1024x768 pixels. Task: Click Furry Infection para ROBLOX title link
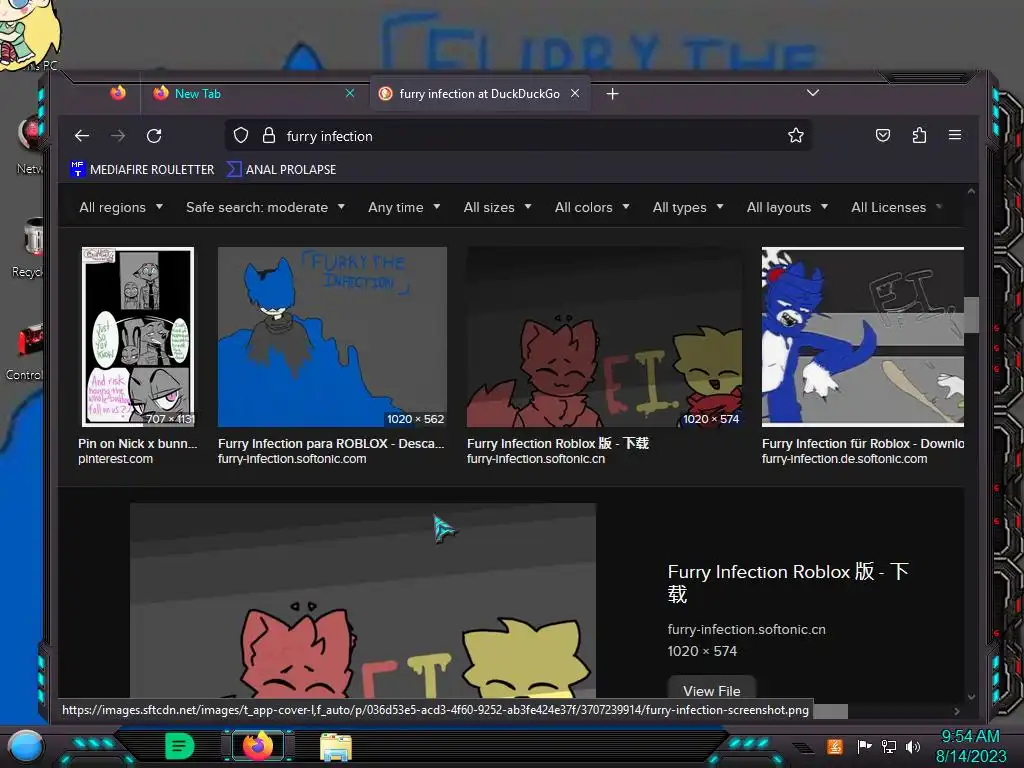(331, 443)
